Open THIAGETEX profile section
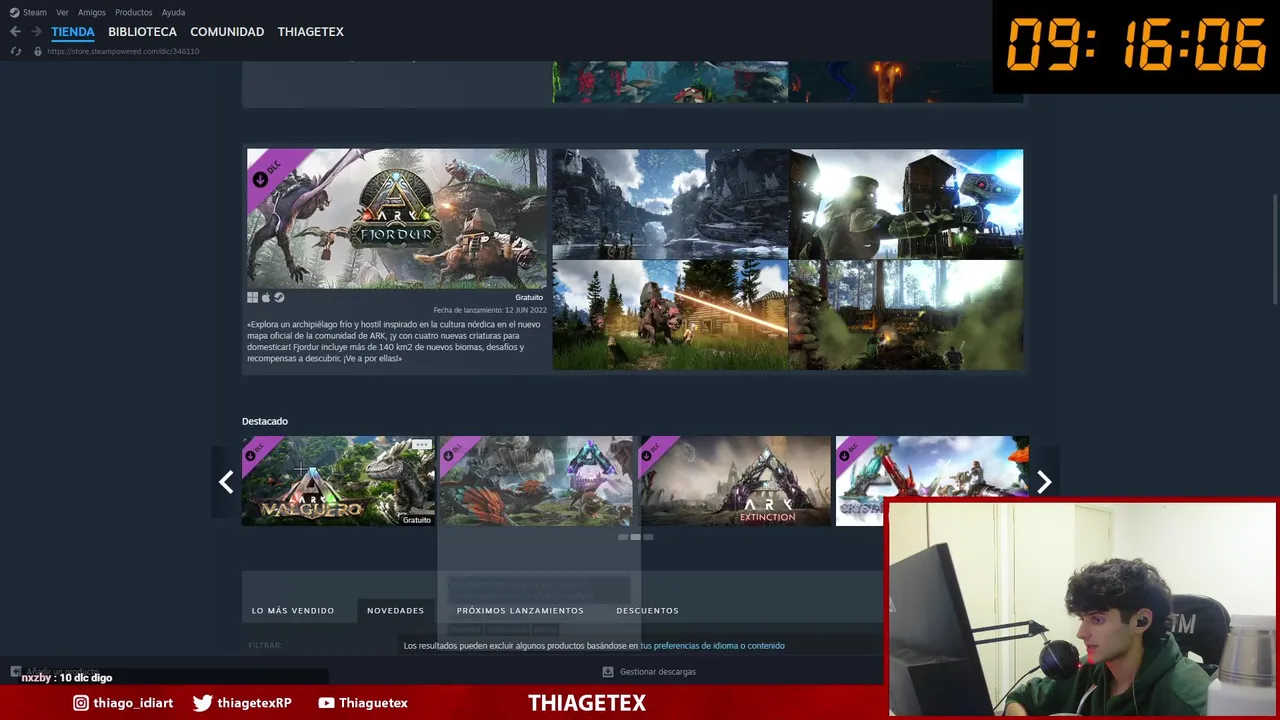The image size is (1280, 720). tap(310, 32)
